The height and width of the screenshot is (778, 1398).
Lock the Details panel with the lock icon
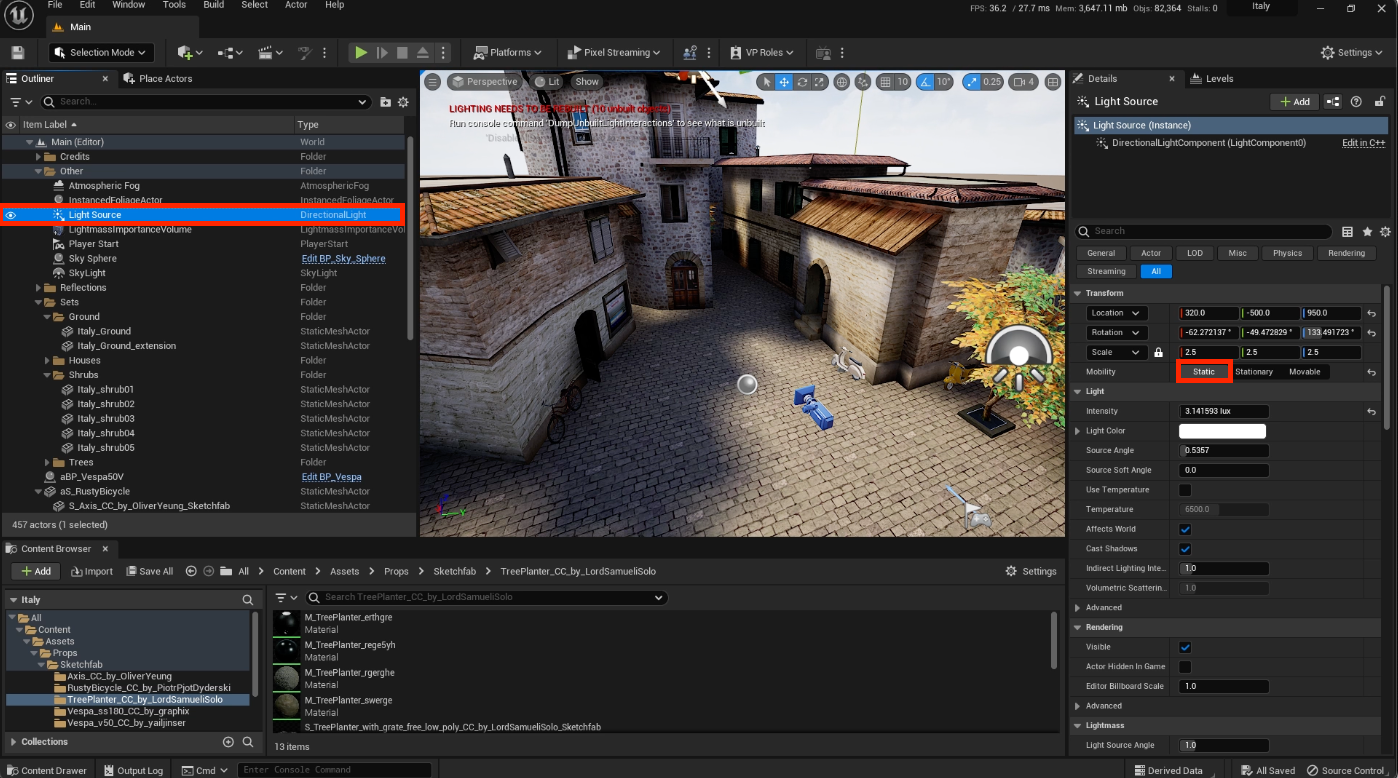tap(1380, 102)
